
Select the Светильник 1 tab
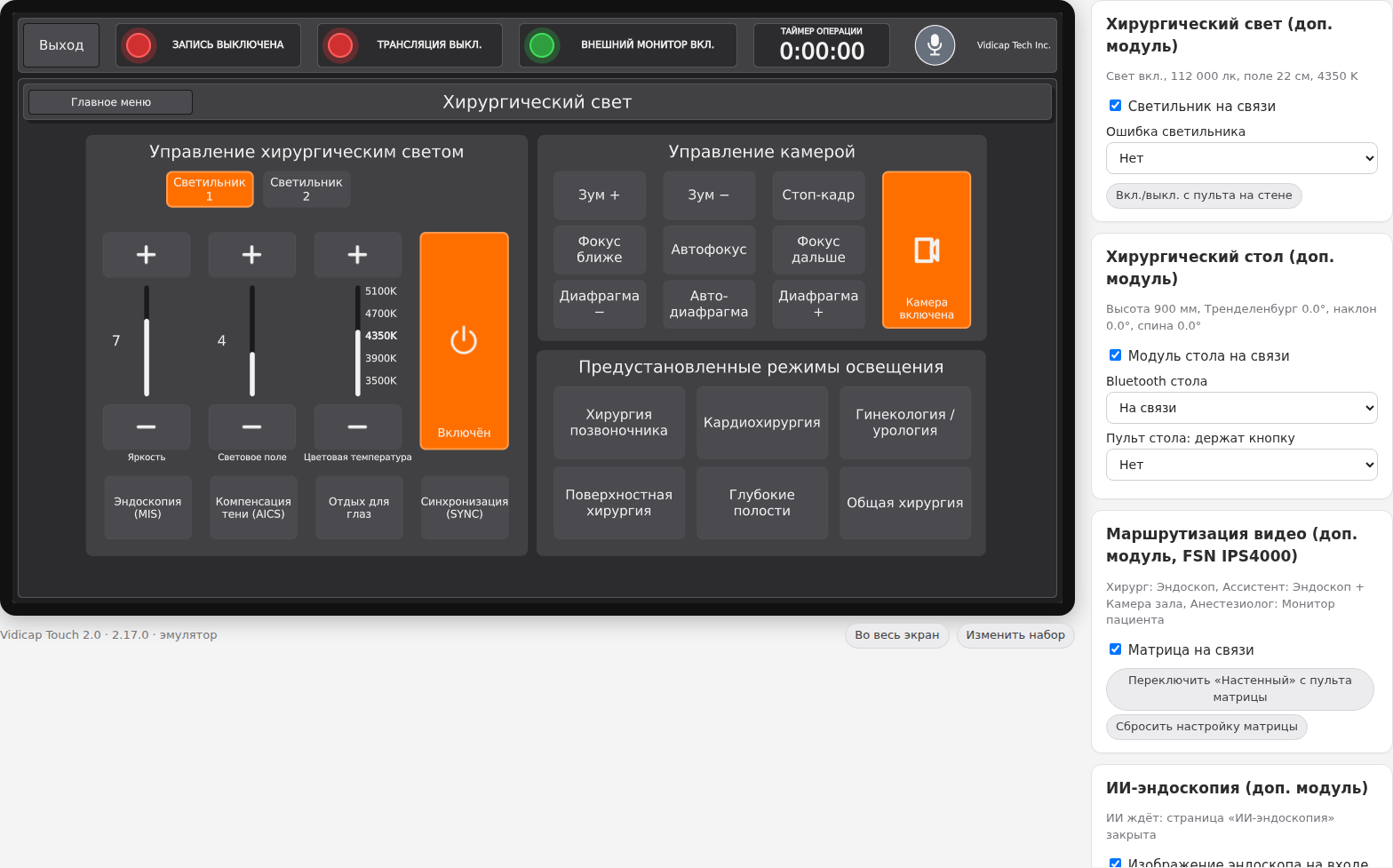(210, 189)
